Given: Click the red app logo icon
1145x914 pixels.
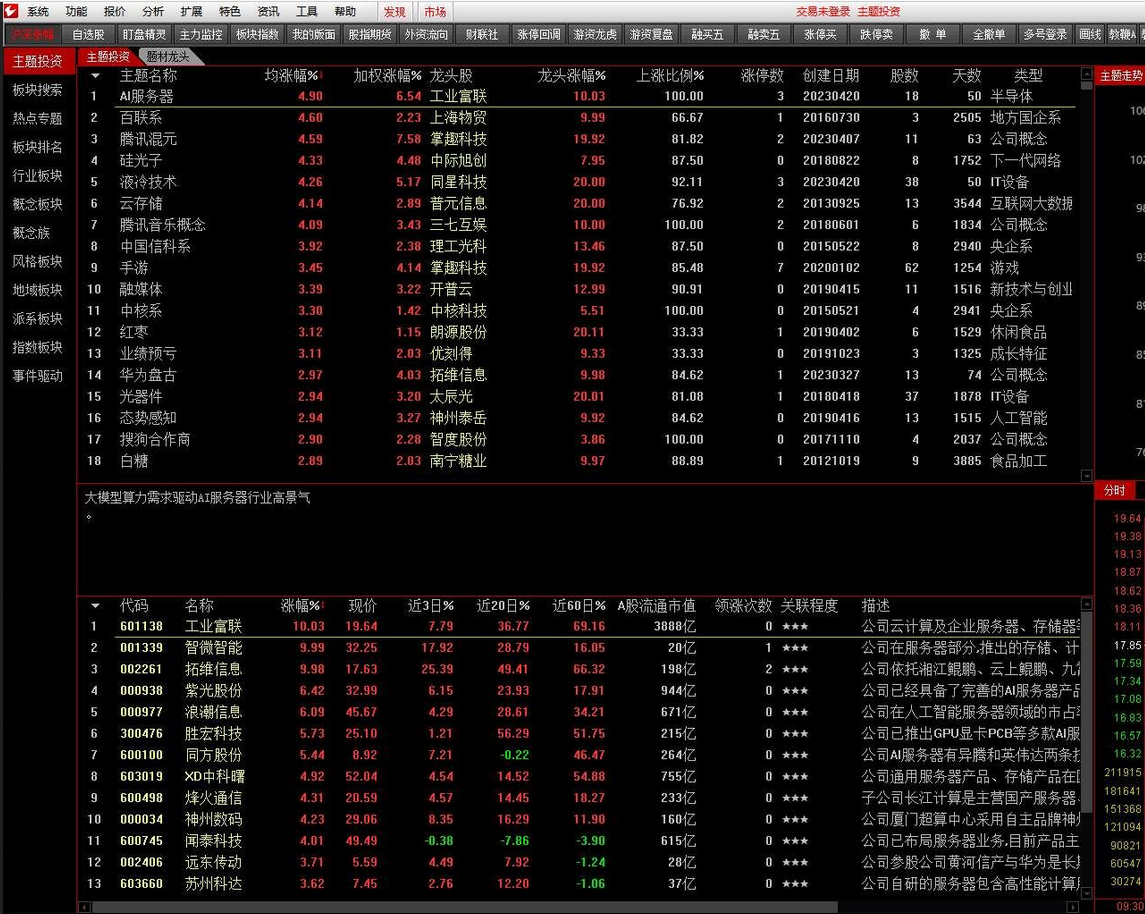Looking at the screenshot, I should [x=10, y=10].
